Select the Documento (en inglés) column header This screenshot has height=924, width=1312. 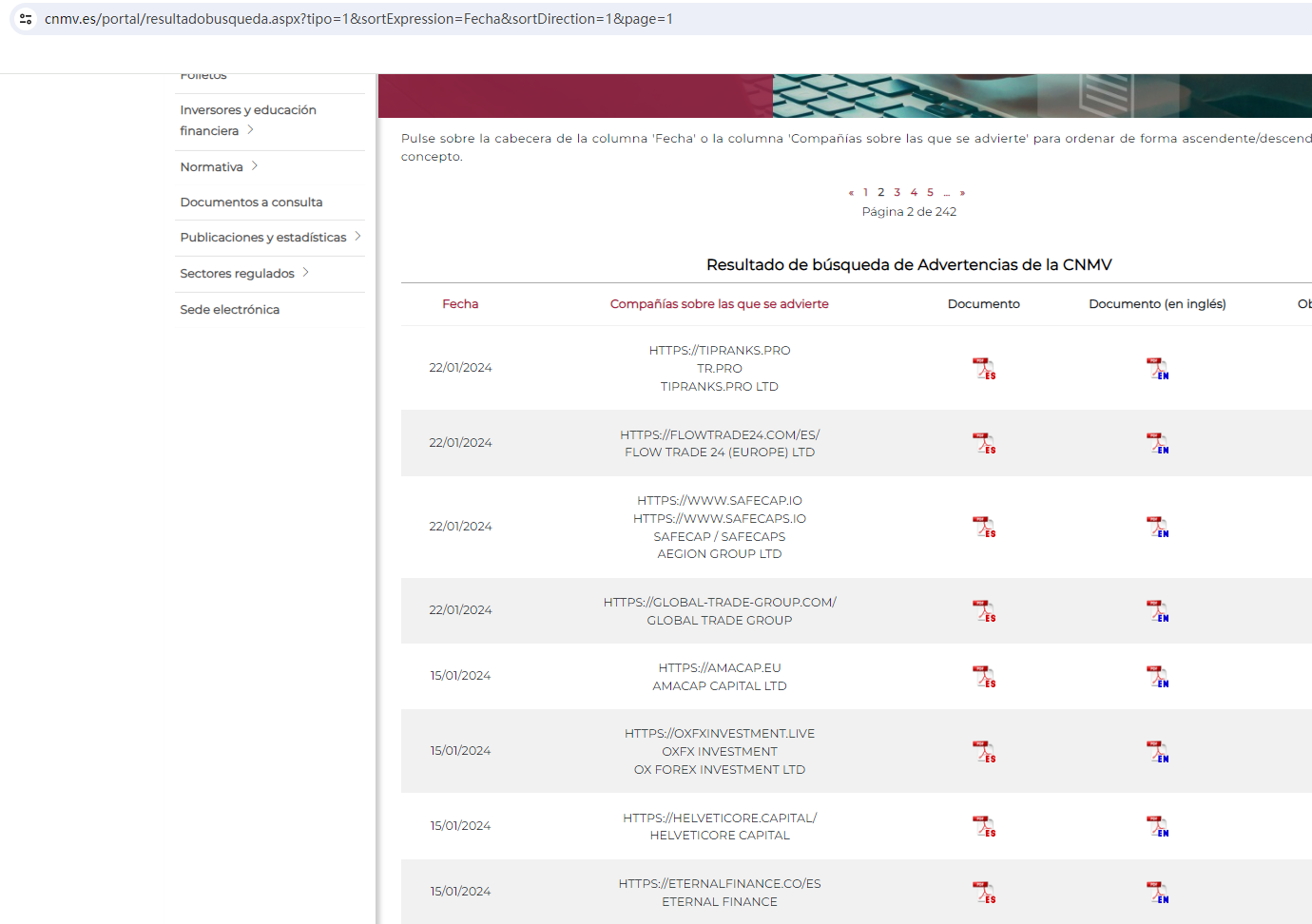coord(1157,304)
